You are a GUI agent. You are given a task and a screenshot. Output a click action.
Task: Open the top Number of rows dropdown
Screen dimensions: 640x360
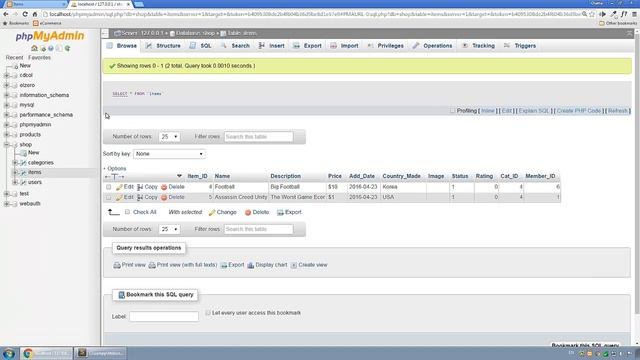(x=169, y=137)
